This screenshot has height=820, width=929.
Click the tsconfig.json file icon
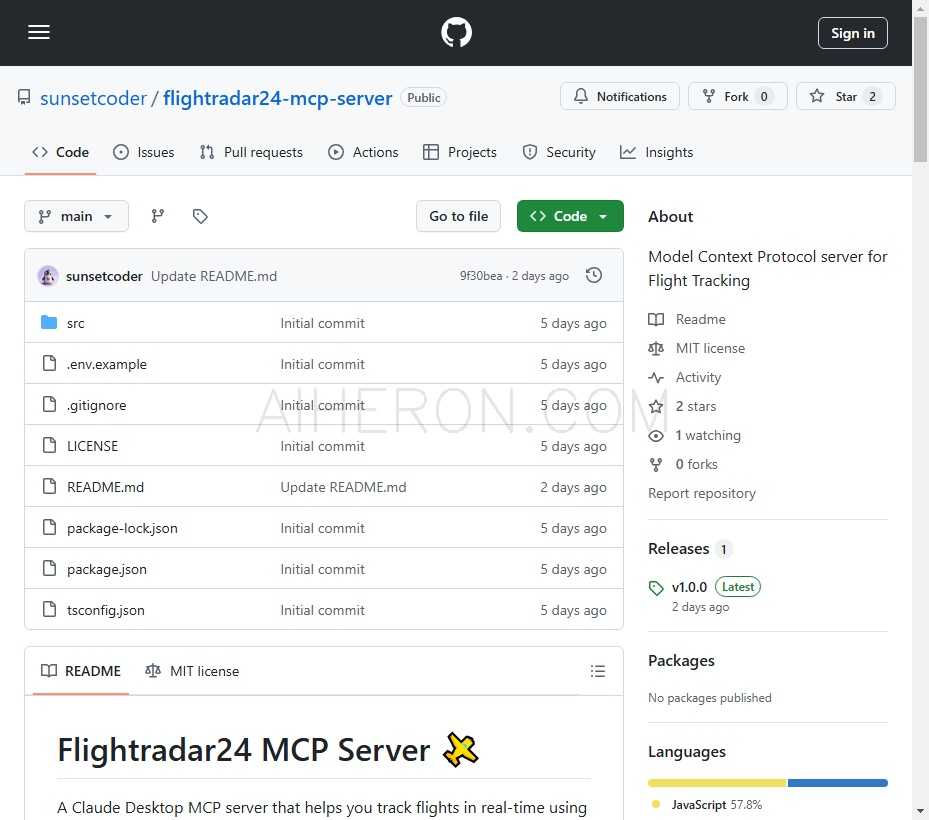[50, 609]
